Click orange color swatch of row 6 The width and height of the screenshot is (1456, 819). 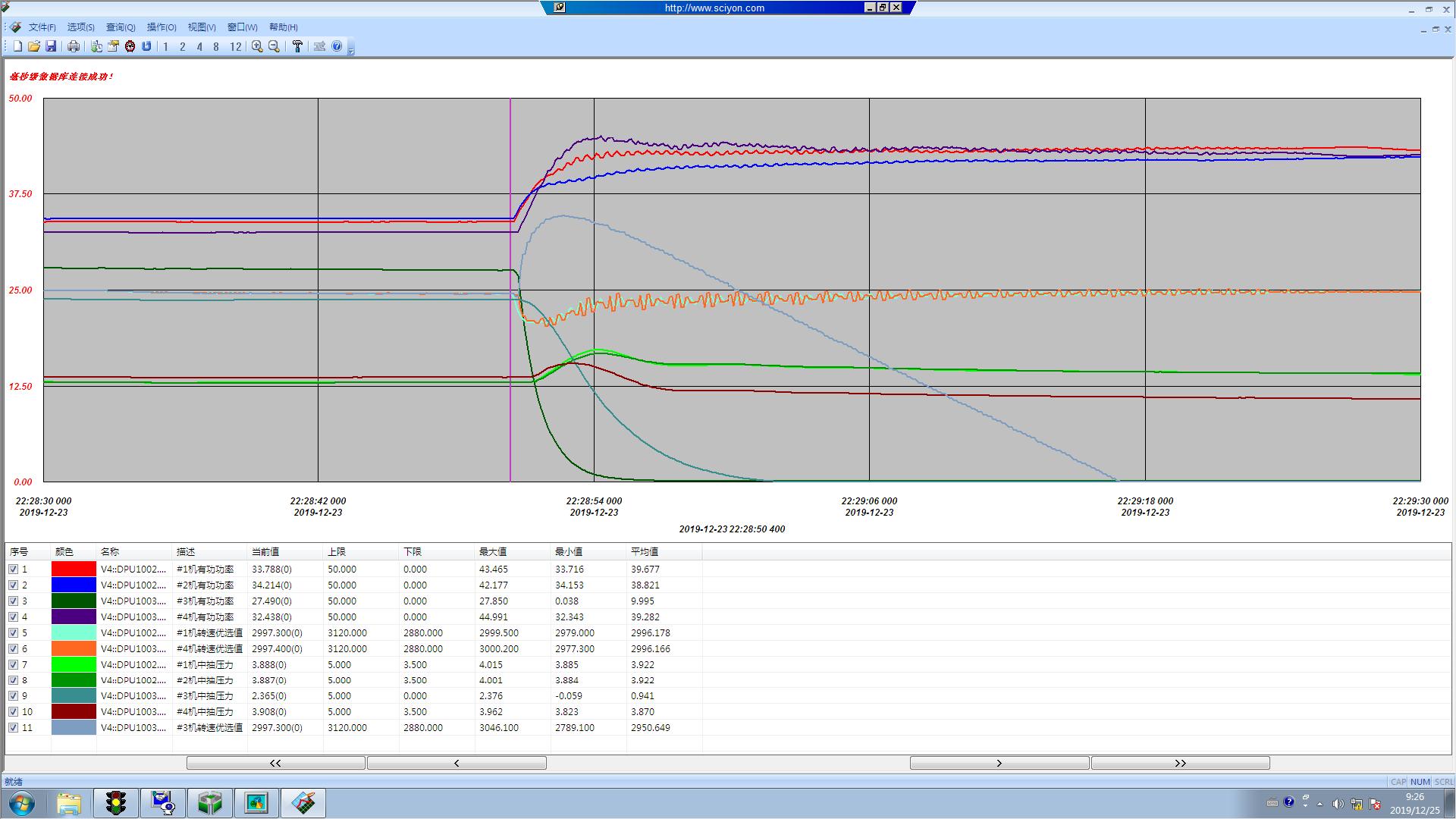click(74, 648)
